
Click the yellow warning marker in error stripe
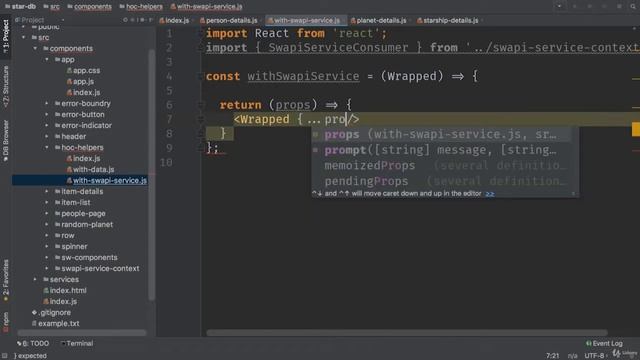click(636, 129)
